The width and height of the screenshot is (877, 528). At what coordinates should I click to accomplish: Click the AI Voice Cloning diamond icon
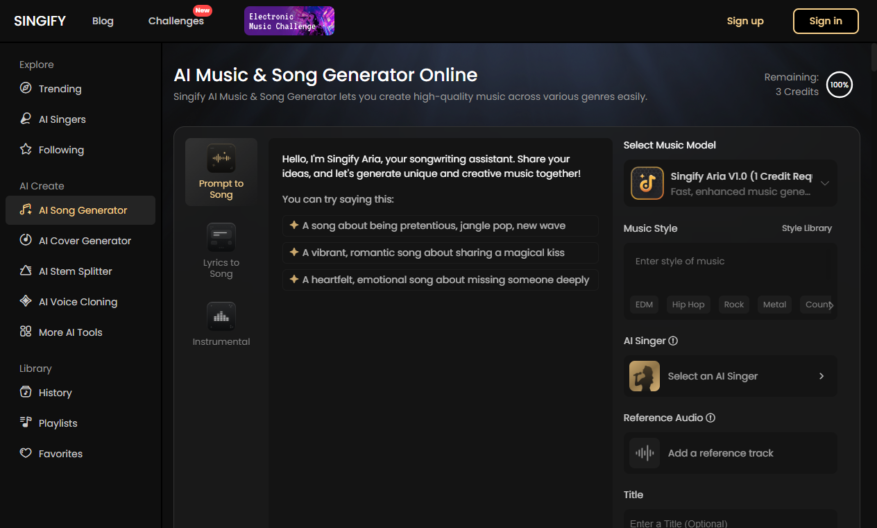click(26, 301)
